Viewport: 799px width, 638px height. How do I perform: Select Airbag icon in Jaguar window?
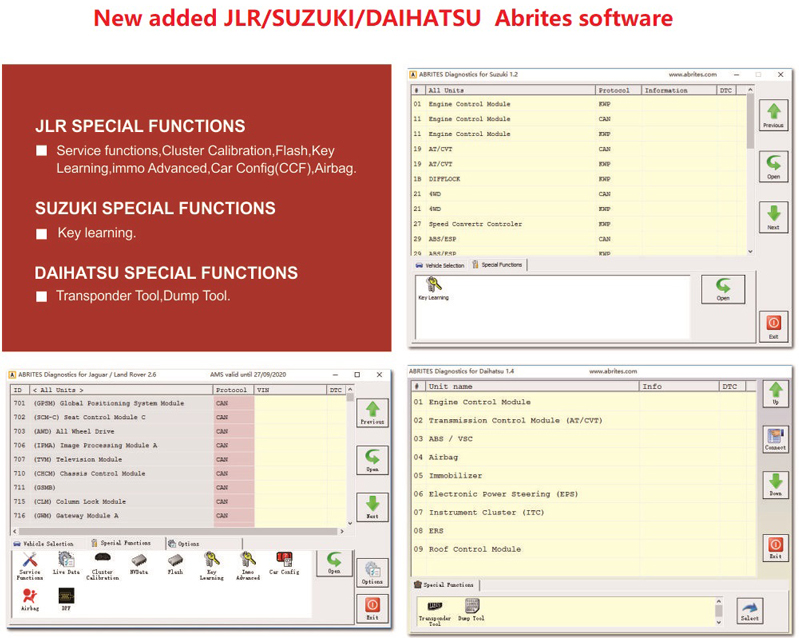point(30,599)
